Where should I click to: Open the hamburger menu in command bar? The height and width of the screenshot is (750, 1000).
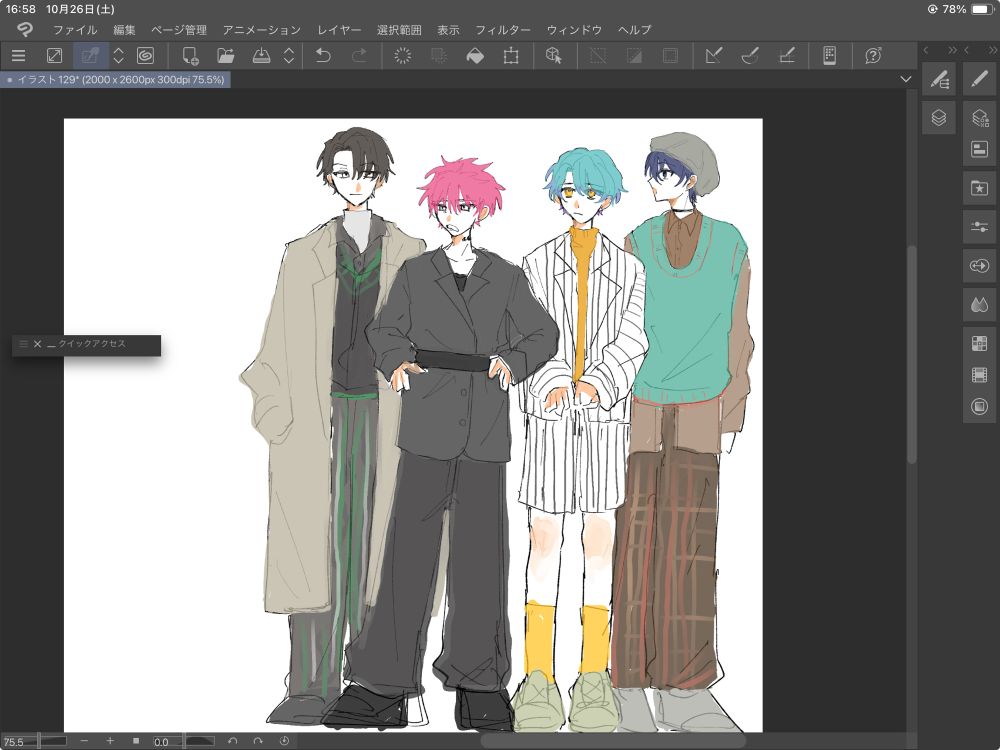[19, 56]
